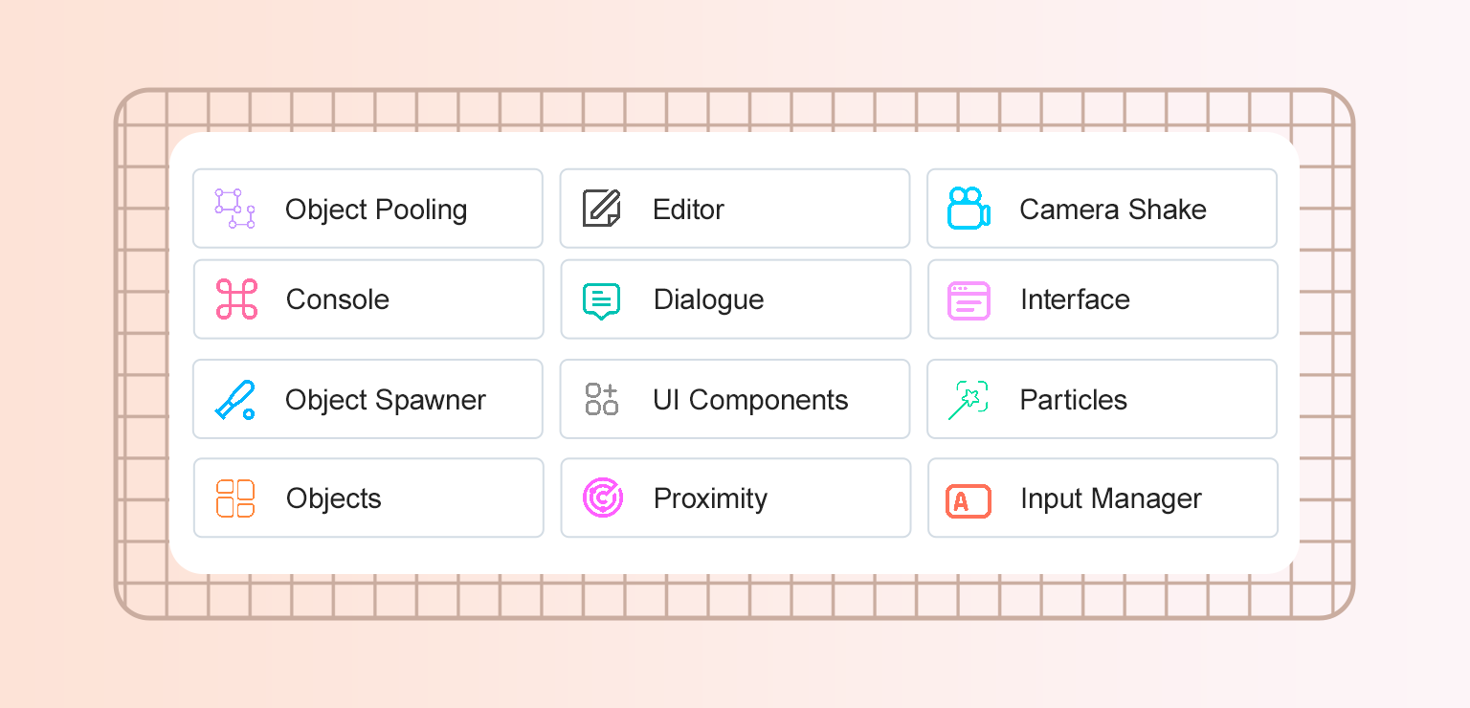Go to the Dialogue label
Screen dimensions: 1470x708
pos(708,300)
